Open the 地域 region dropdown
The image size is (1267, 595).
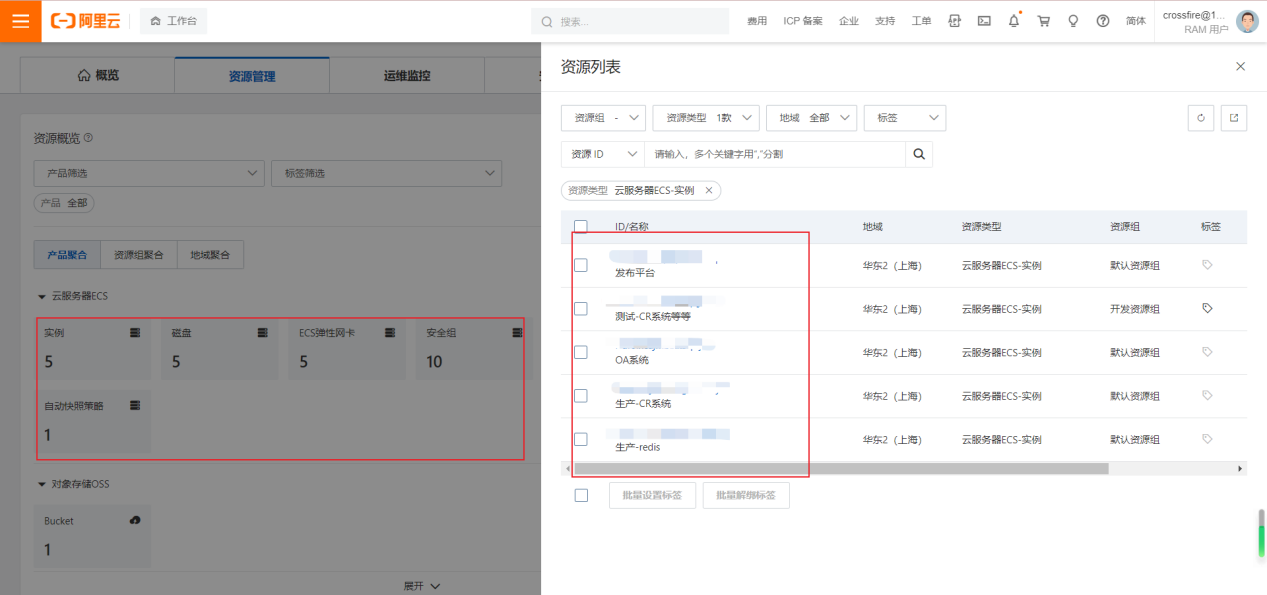[811, 118]
